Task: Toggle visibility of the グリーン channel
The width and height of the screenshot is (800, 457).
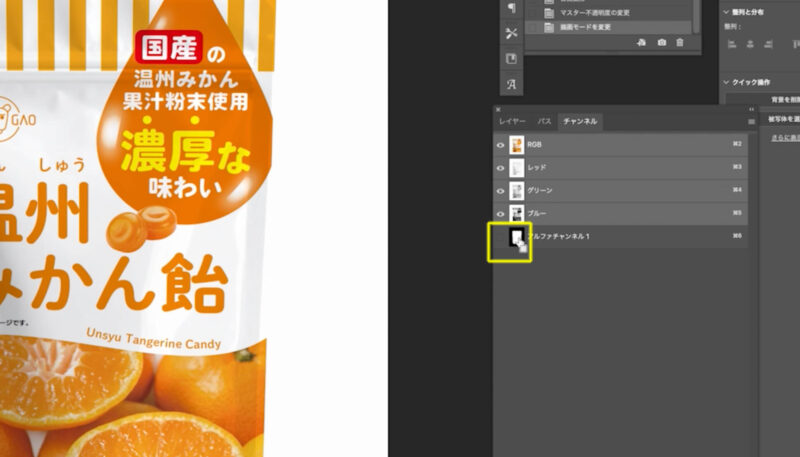Action: point(501,190)
